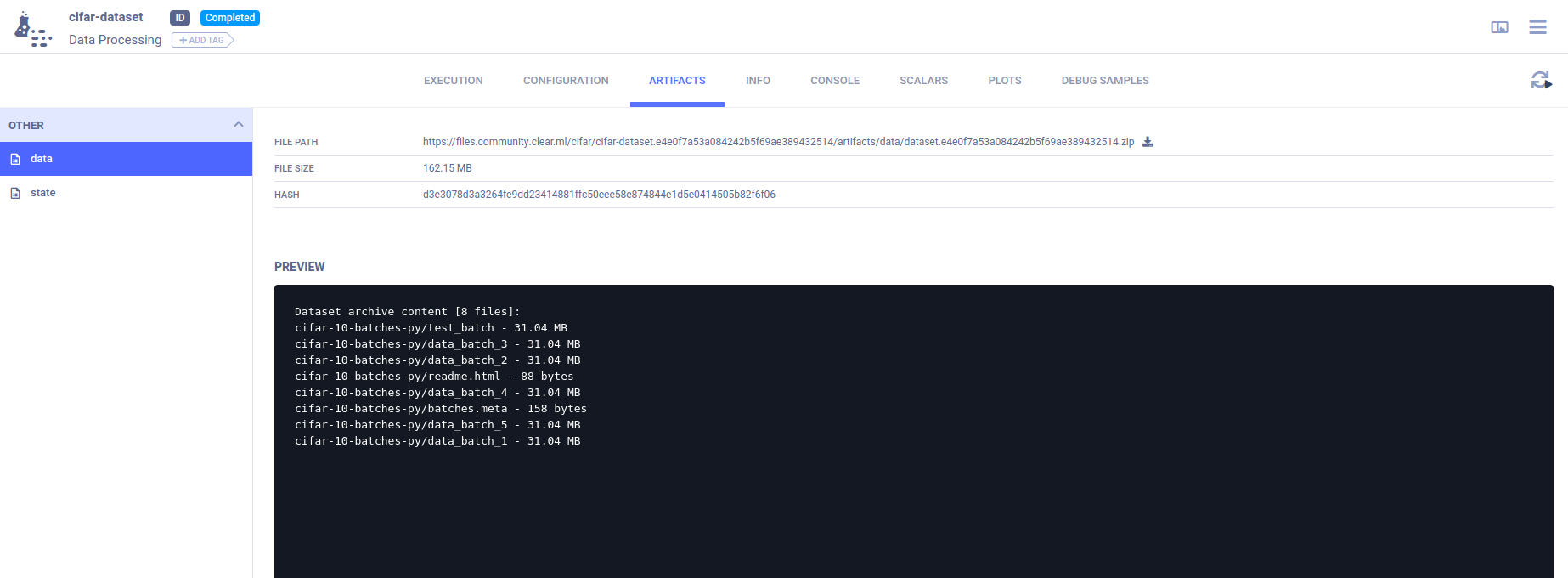Click the ClearML experiment flask icon

(31, 29)
